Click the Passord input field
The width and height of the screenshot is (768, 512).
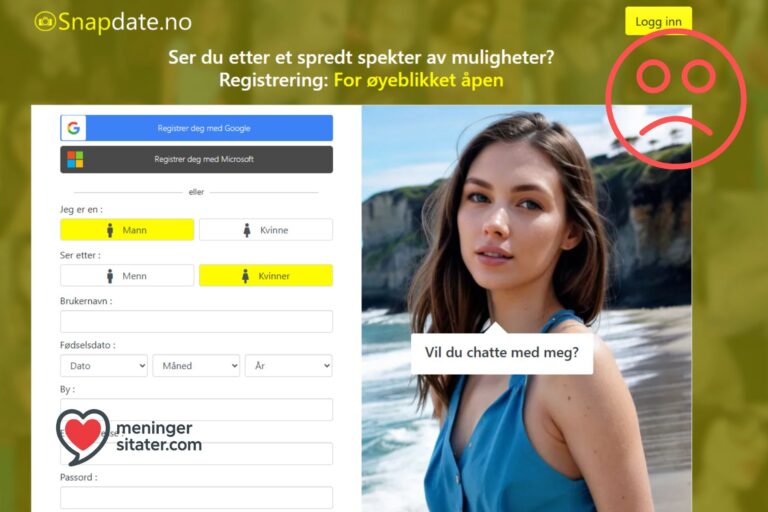click(196, 498)
